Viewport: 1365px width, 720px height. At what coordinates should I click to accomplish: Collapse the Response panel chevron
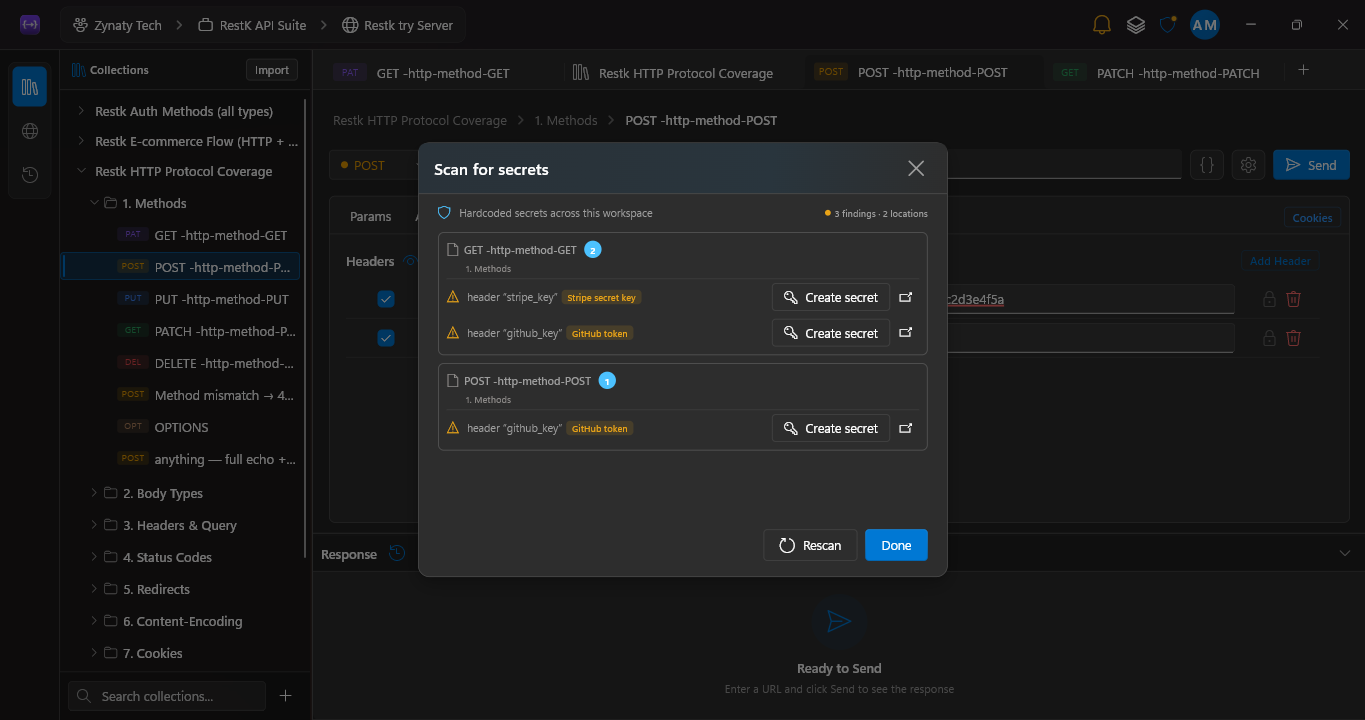pyautogui.click(x=1344, y=553)
